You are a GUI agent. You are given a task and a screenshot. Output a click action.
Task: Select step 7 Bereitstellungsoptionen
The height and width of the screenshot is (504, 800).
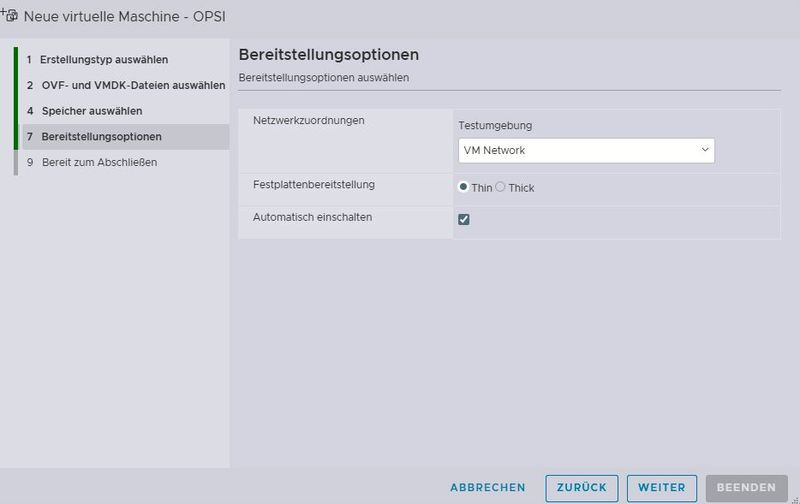[x=124, y=137]
